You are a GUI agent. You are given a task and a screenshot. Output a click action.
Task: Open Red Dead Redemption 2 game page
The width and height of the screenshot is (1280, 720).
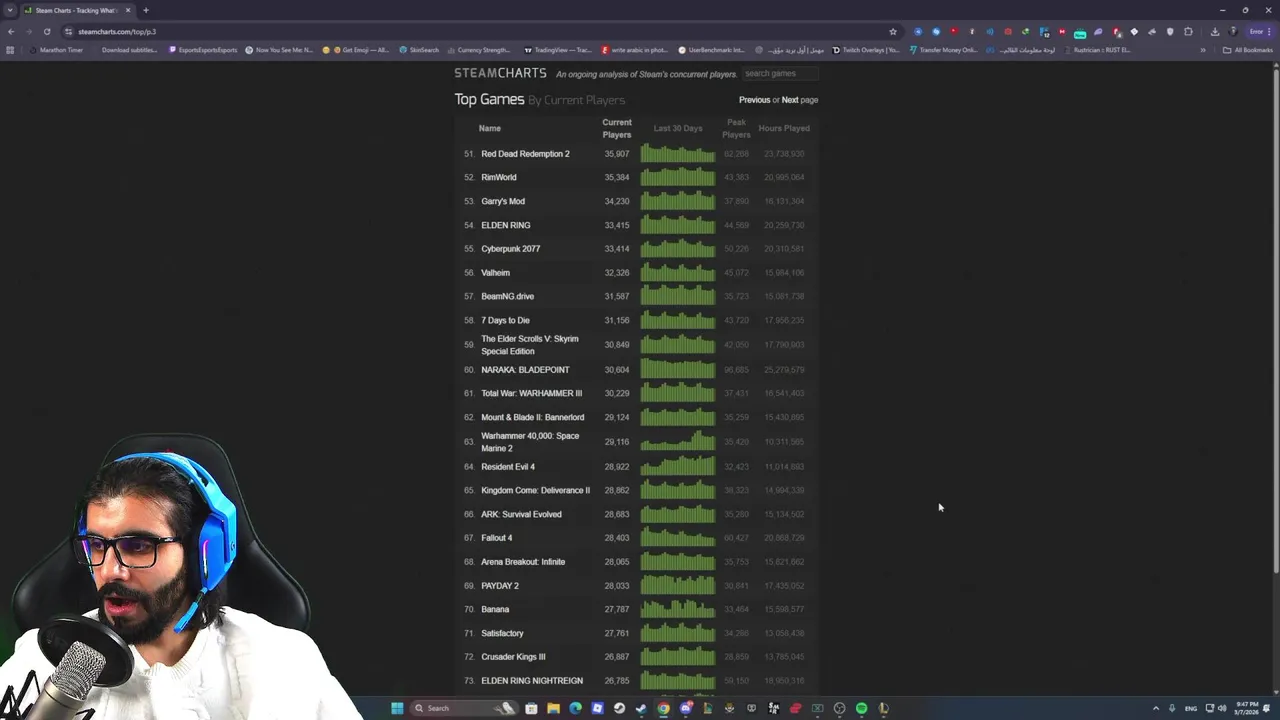(525, 154)
